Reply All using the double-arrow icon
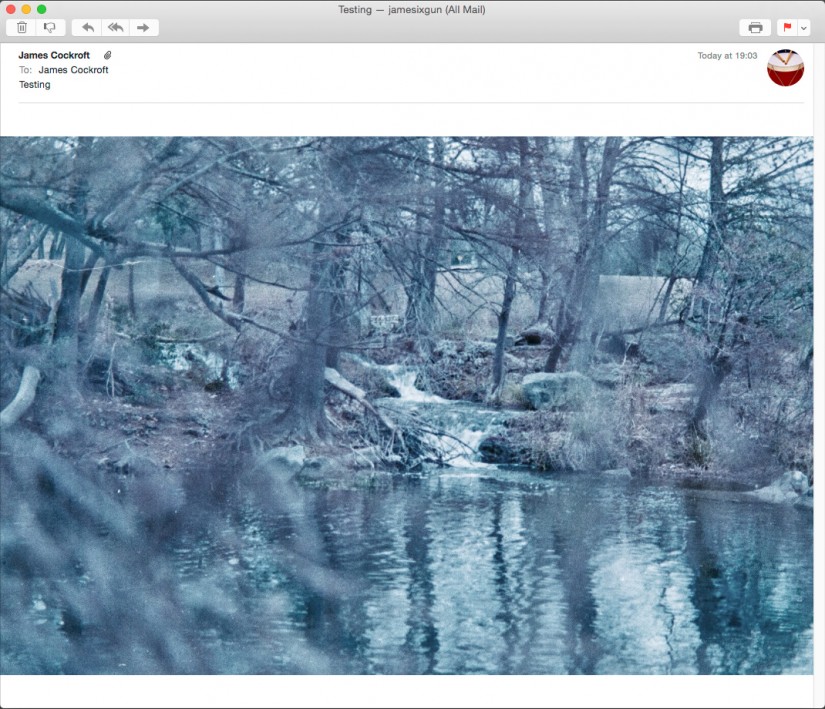The height and width of the screenshot is (709, 825). [x=115, y=27]
